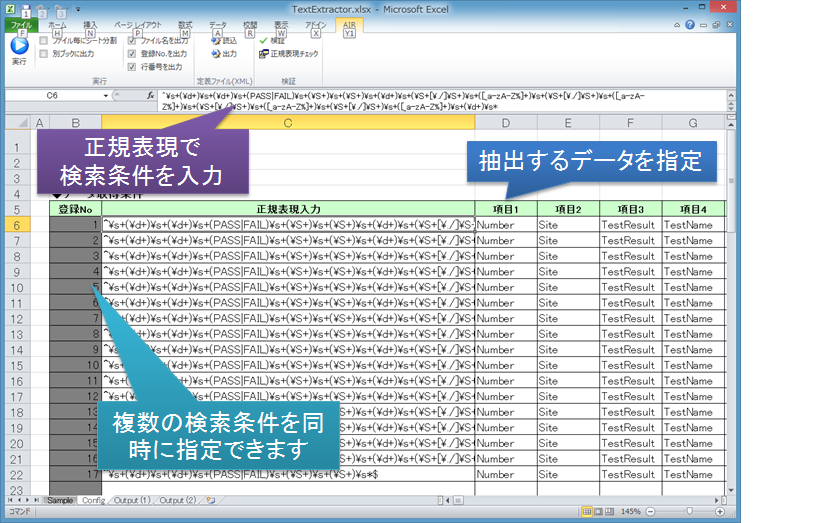Restore the workbook window icon
This screenshot has height=523, width=819.
point(716,25)
